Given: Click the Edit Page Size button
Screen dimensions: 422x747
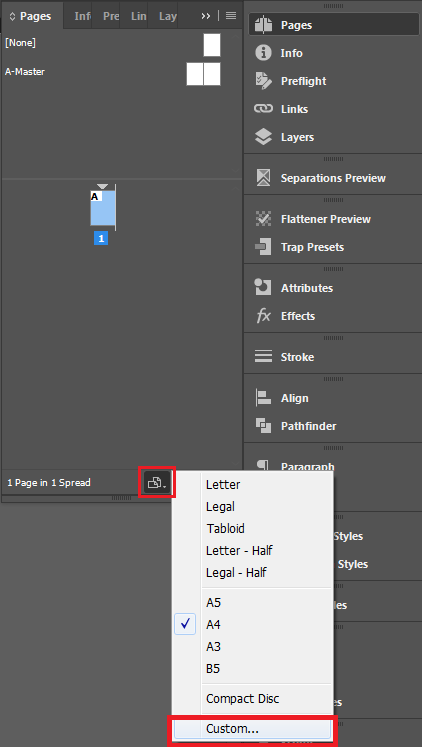Looking at the screenshot, I should point(157,483).
